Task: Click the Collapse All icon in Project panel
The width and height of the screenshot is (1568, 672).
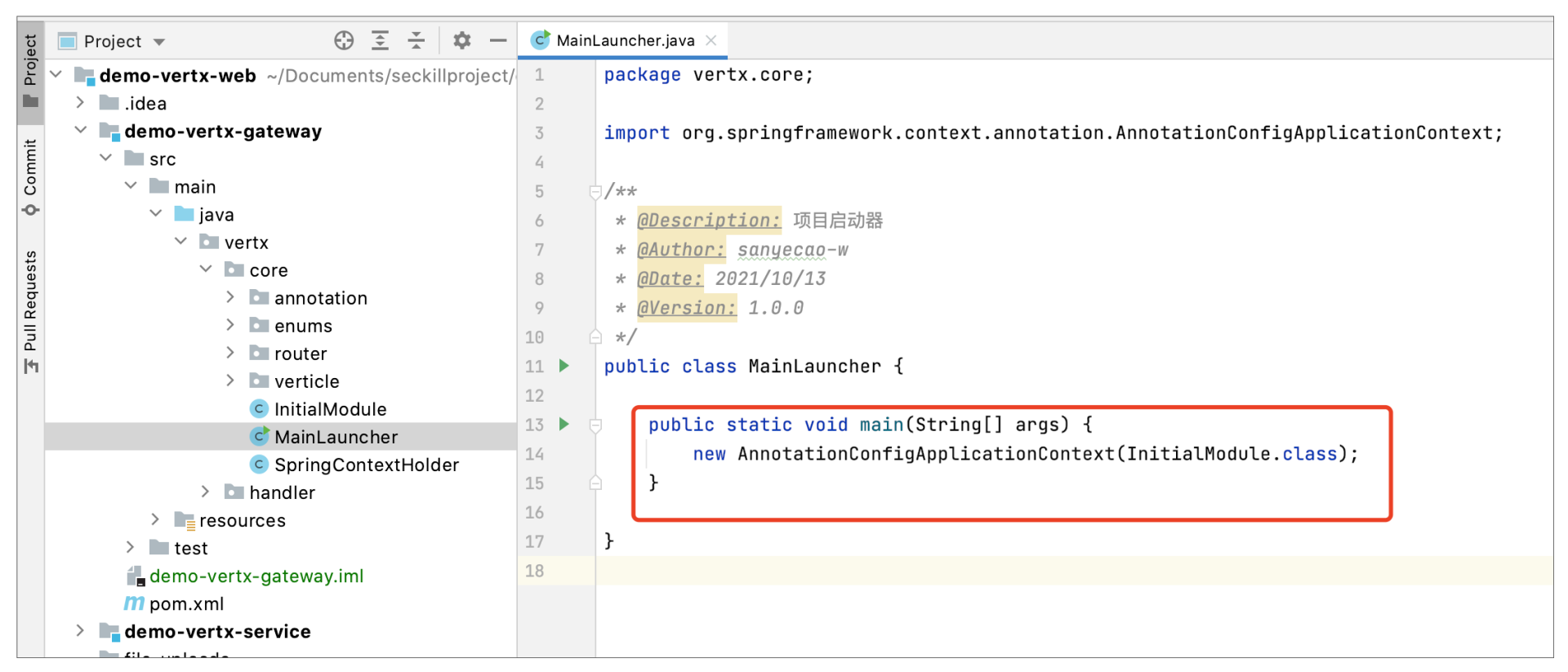Action: click(416, 41)
